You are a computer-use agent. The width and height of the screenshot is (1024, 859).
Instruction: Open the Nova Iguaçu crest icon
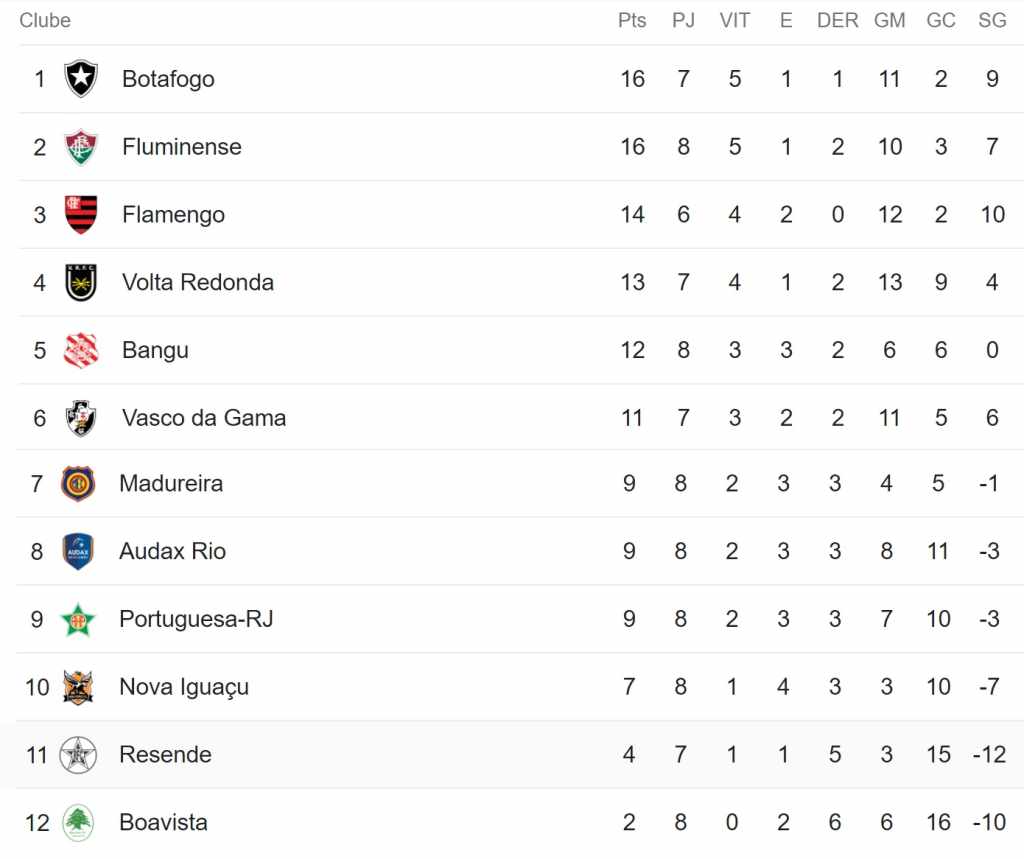point(78,687)
